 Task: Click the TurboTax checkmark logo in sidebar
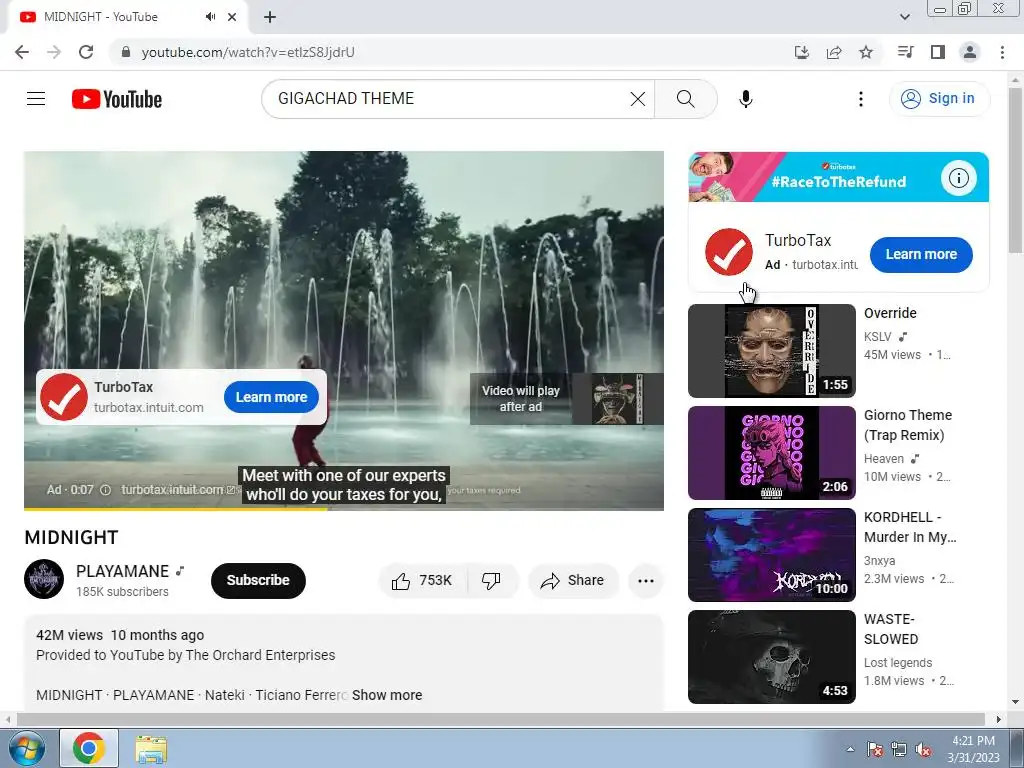coord(729,252)
